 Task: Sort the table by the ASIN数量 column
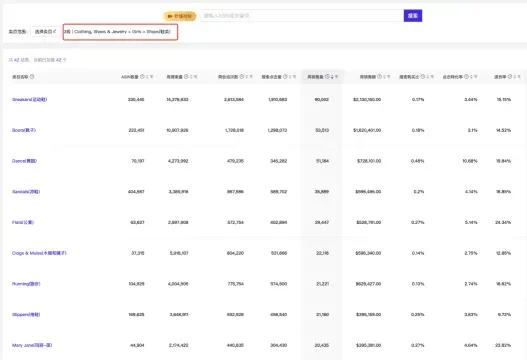click(x=147, y=77)
